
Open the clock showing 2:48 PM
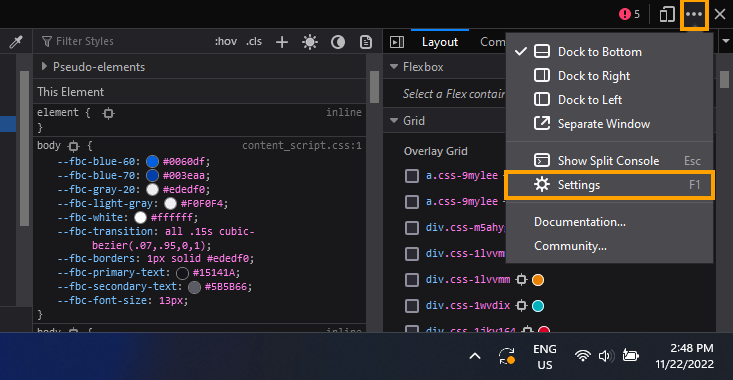[685, 356]
